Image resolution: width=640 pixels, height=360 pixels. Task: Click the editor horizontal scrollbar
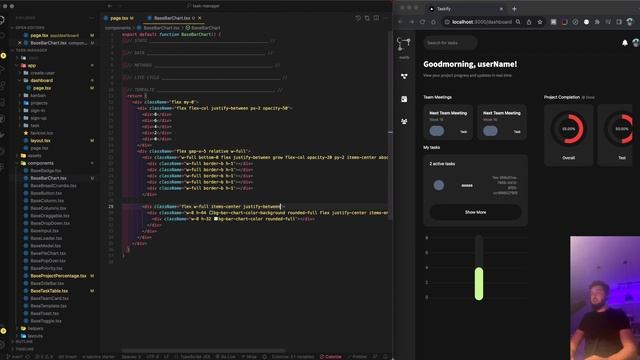203,350
